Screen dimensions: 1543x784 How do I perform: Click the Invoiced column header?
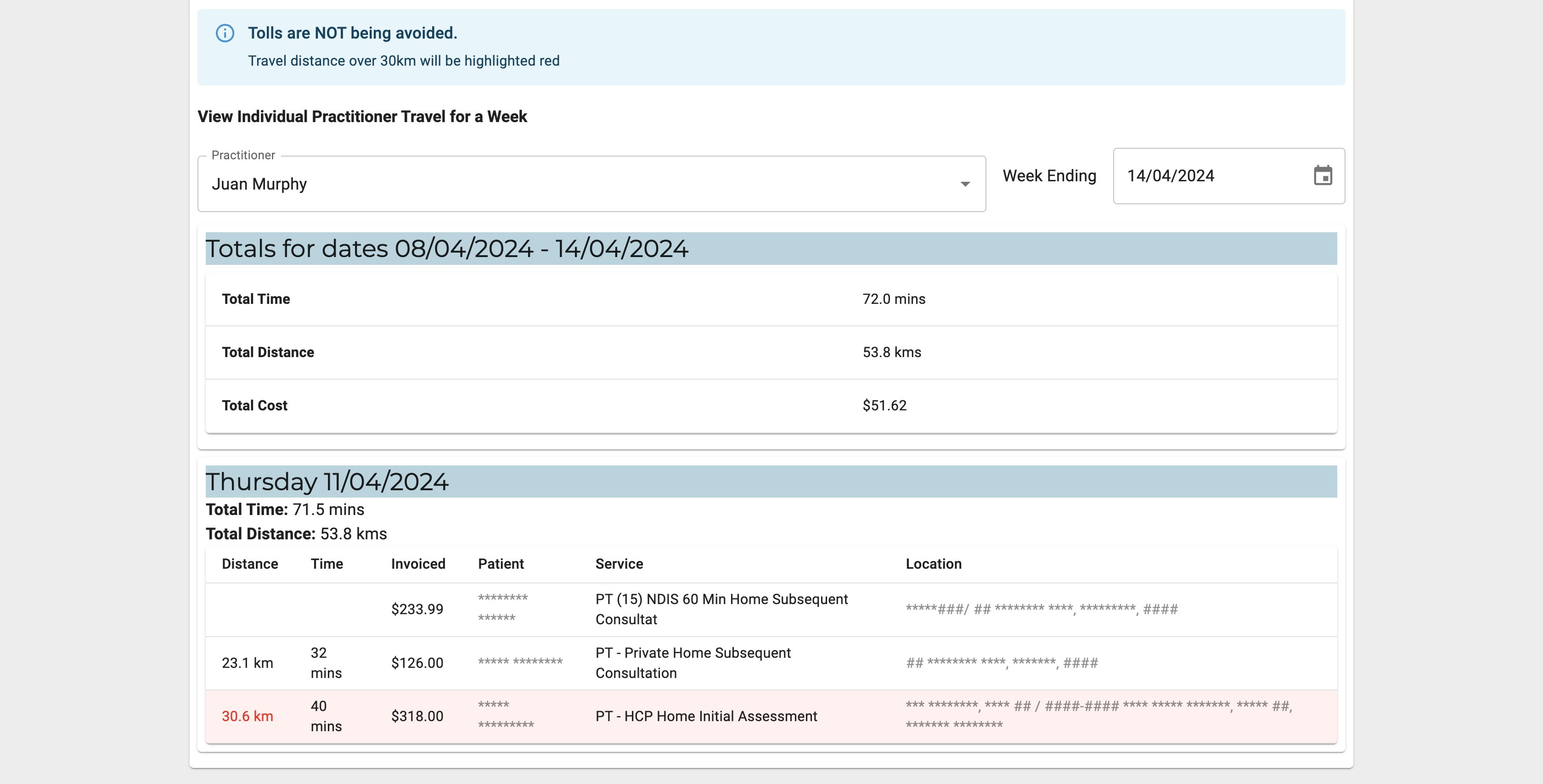click(x=418, y=564)
